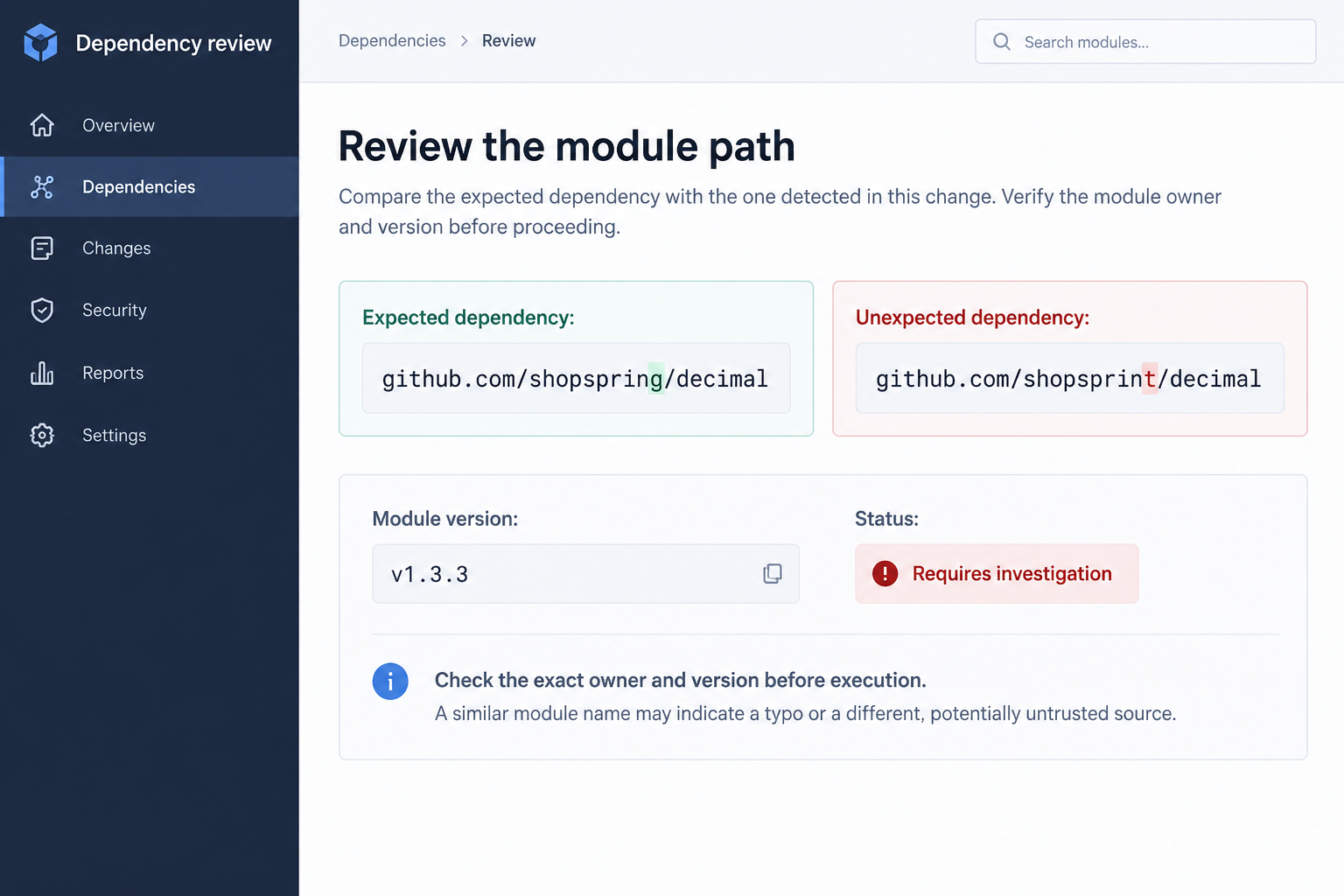Screen dimensions: 1344x896
Task: Click the Reports bar chart icon
Action: click(x=42, y=373)
